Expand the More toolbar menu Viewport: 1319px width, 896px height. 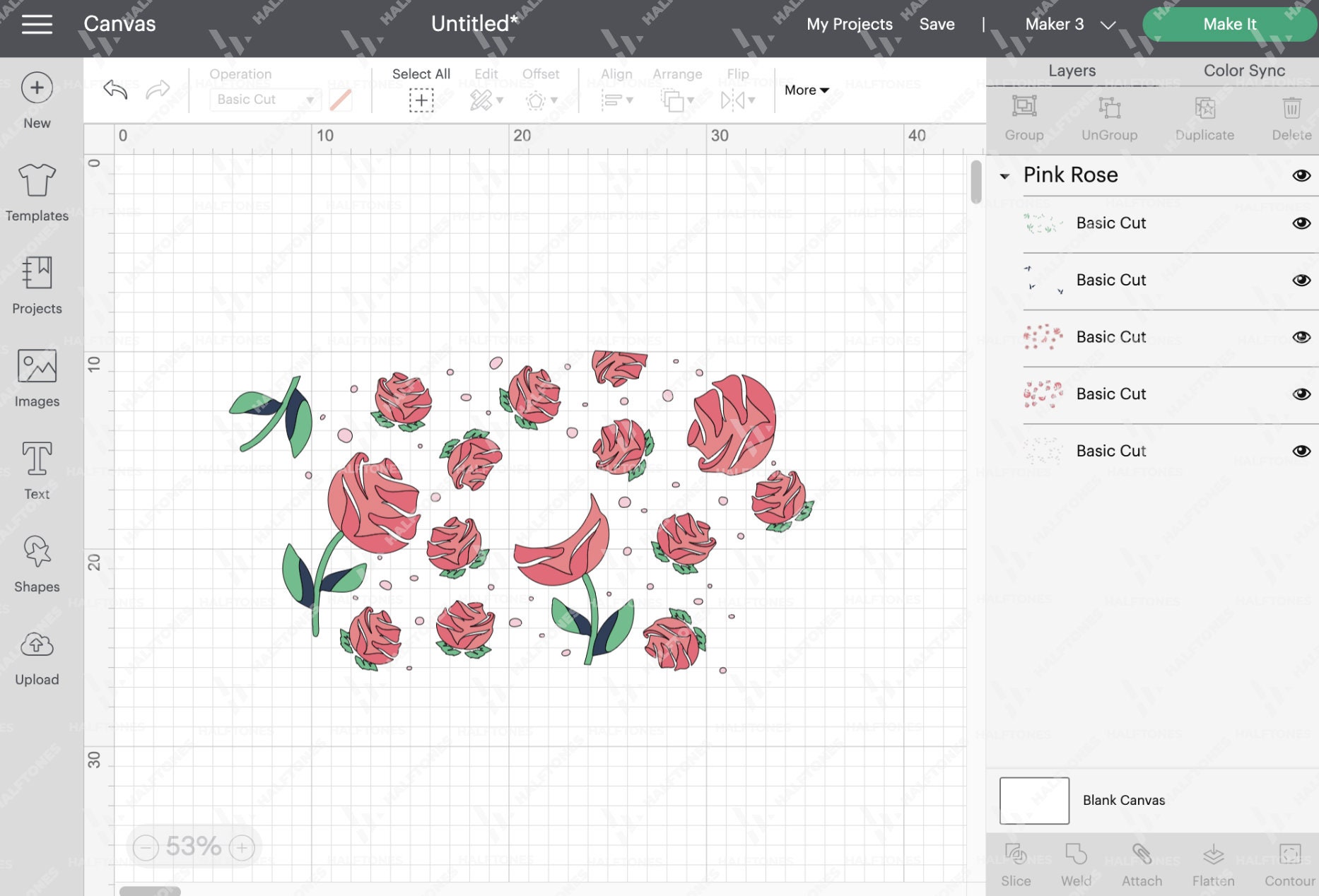807,90
